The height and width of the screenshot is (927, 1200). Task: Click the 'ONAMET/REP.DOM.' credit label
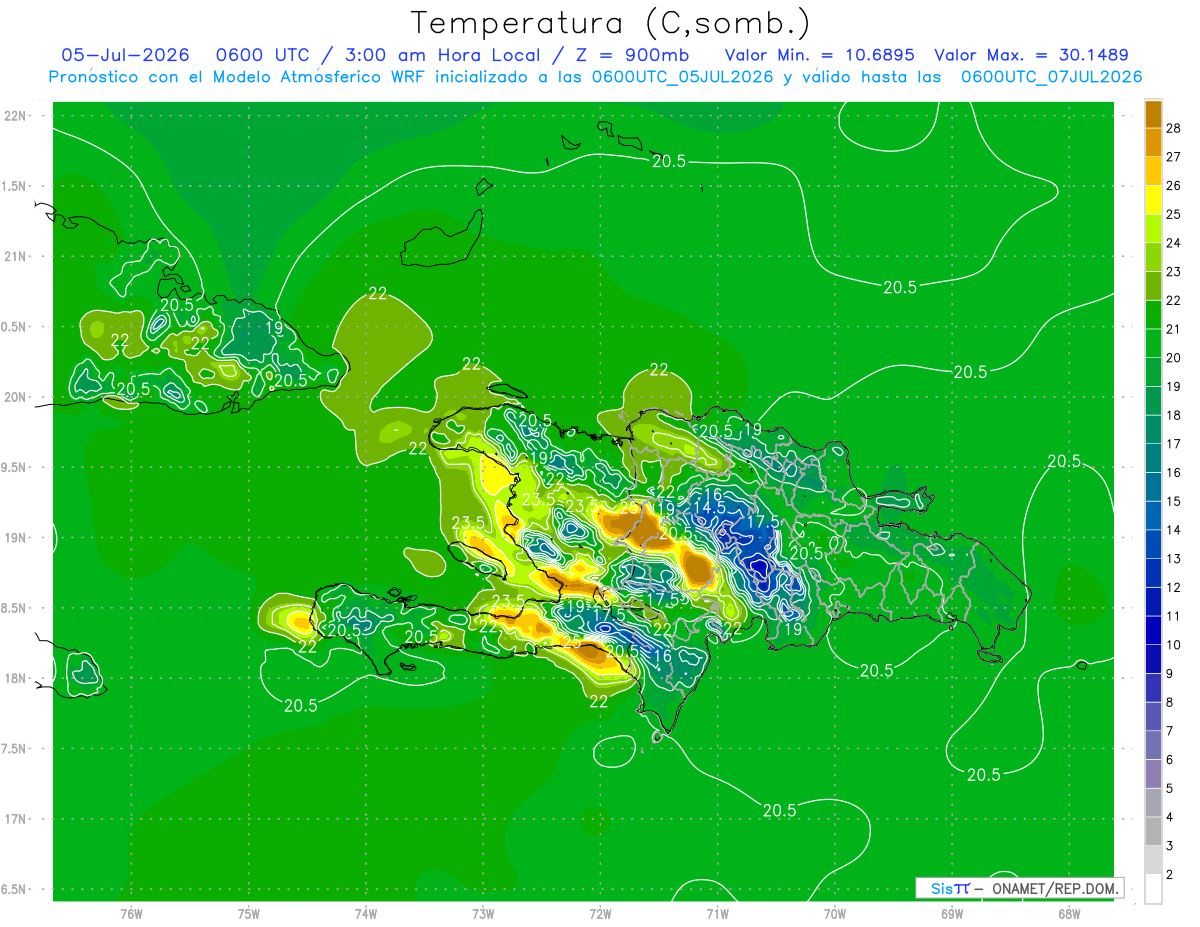1055,888
